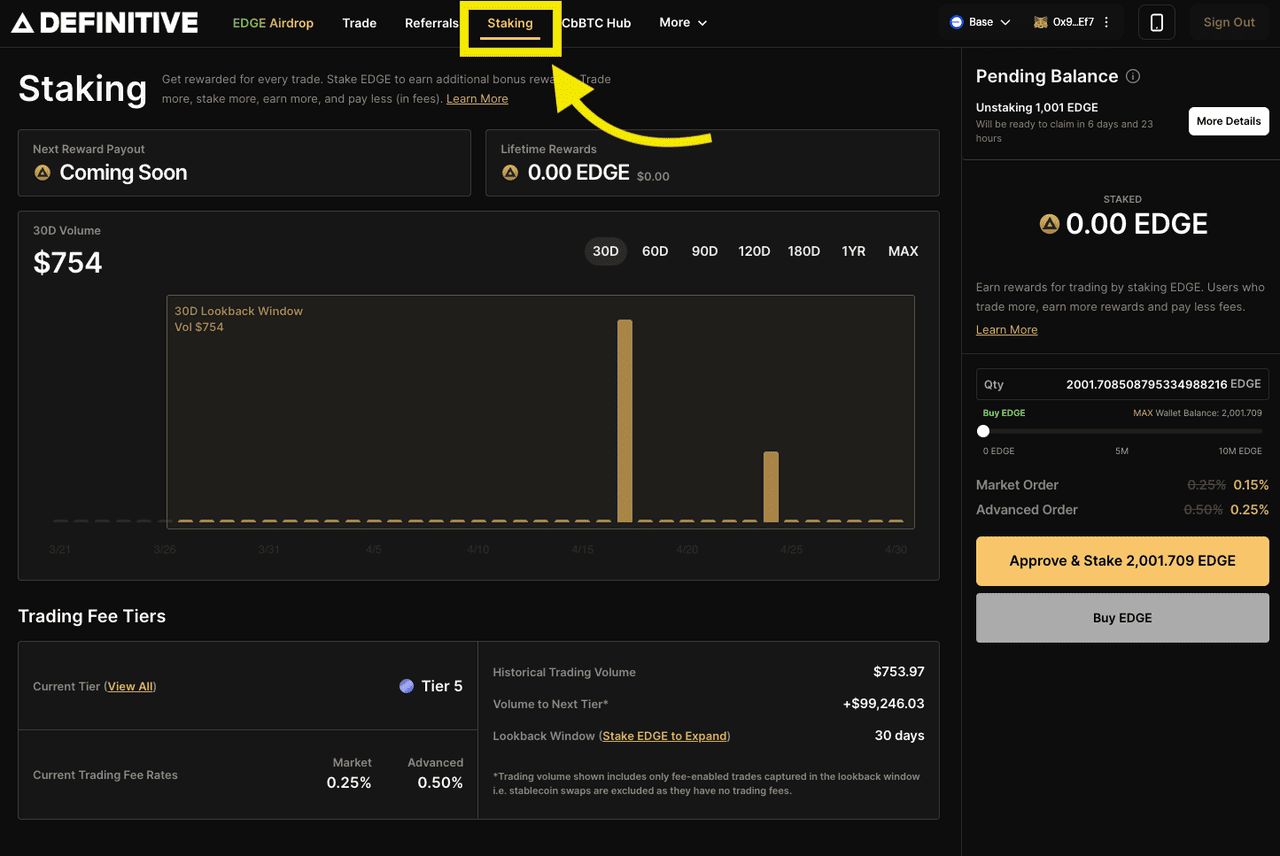Click More Details for unstaking balance
Screen dimensions: 1280x856
tap(1228, 121)
